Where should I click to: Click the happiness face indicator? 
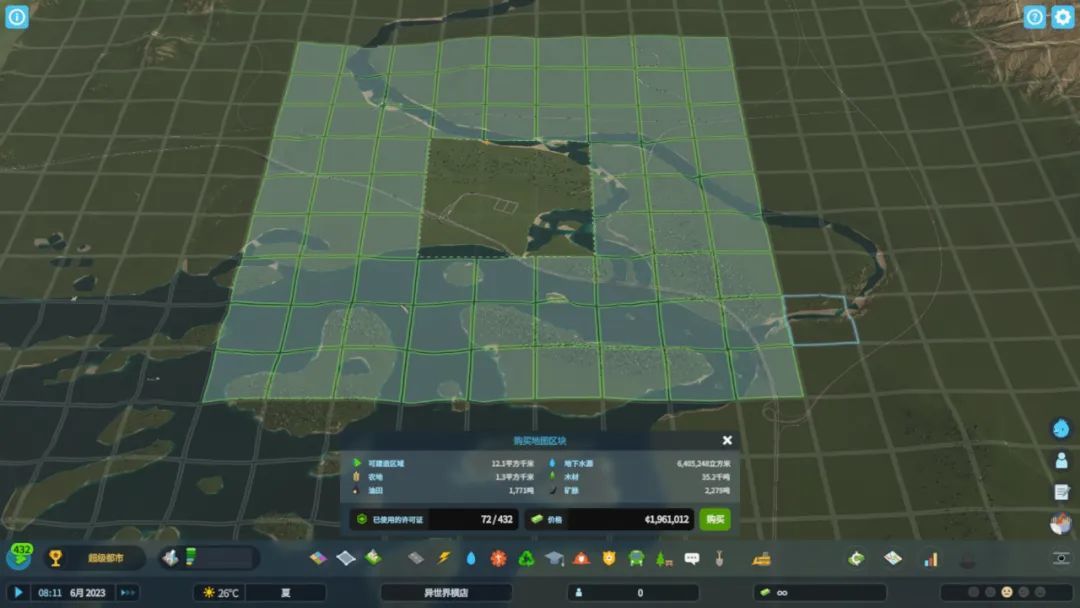pos(1006,592)
